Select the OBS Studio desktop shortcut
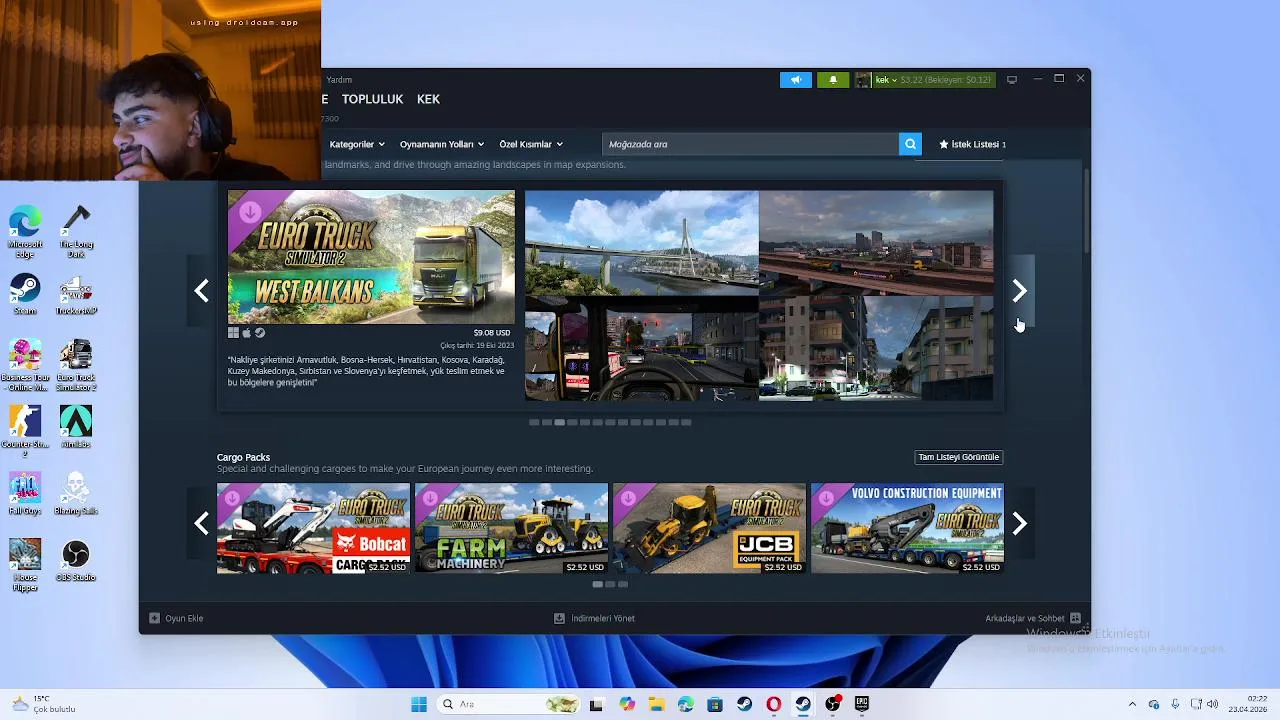The height and width of the screenshot is (720, 1280). pyautogui.click(x=76, y=561)
